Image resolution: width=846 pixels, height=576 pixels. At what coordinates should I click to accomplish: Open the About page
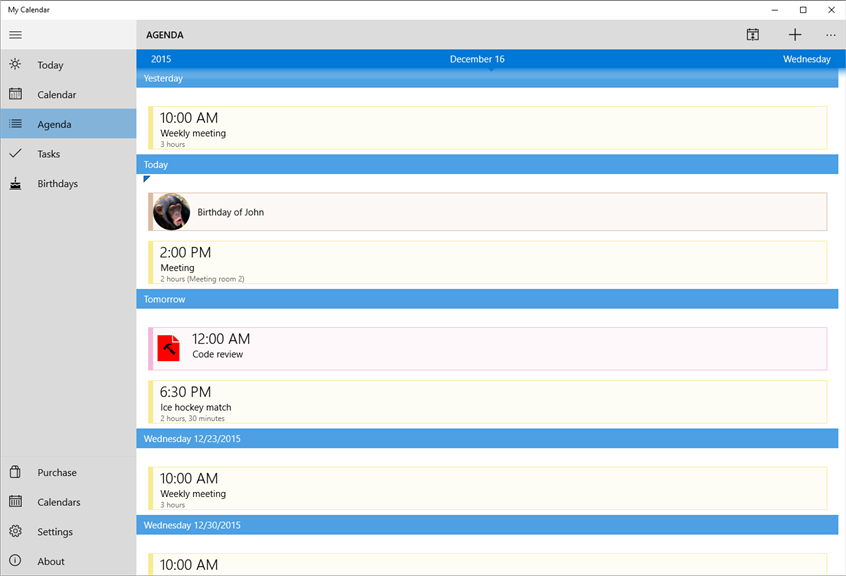pyautogui.click(x=68, y=561)
